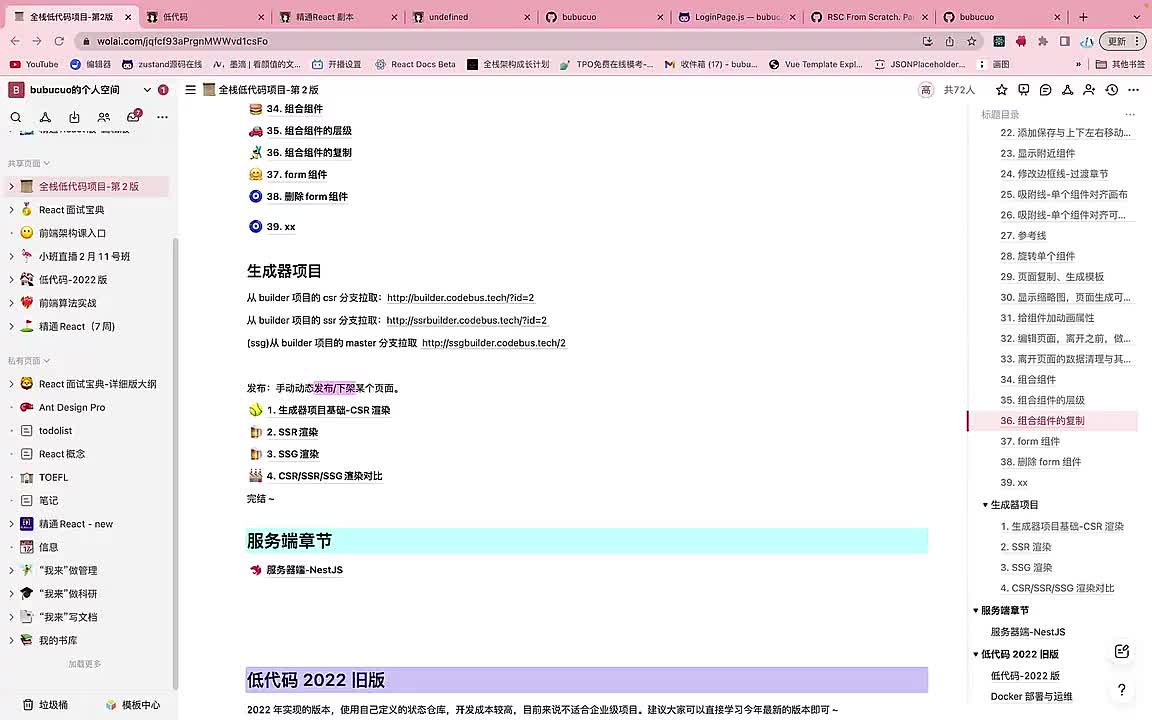Viewport: 1152px width, 720px height.
Task: Open the import icon in sidebar toolbar
Action: (74, 117)
